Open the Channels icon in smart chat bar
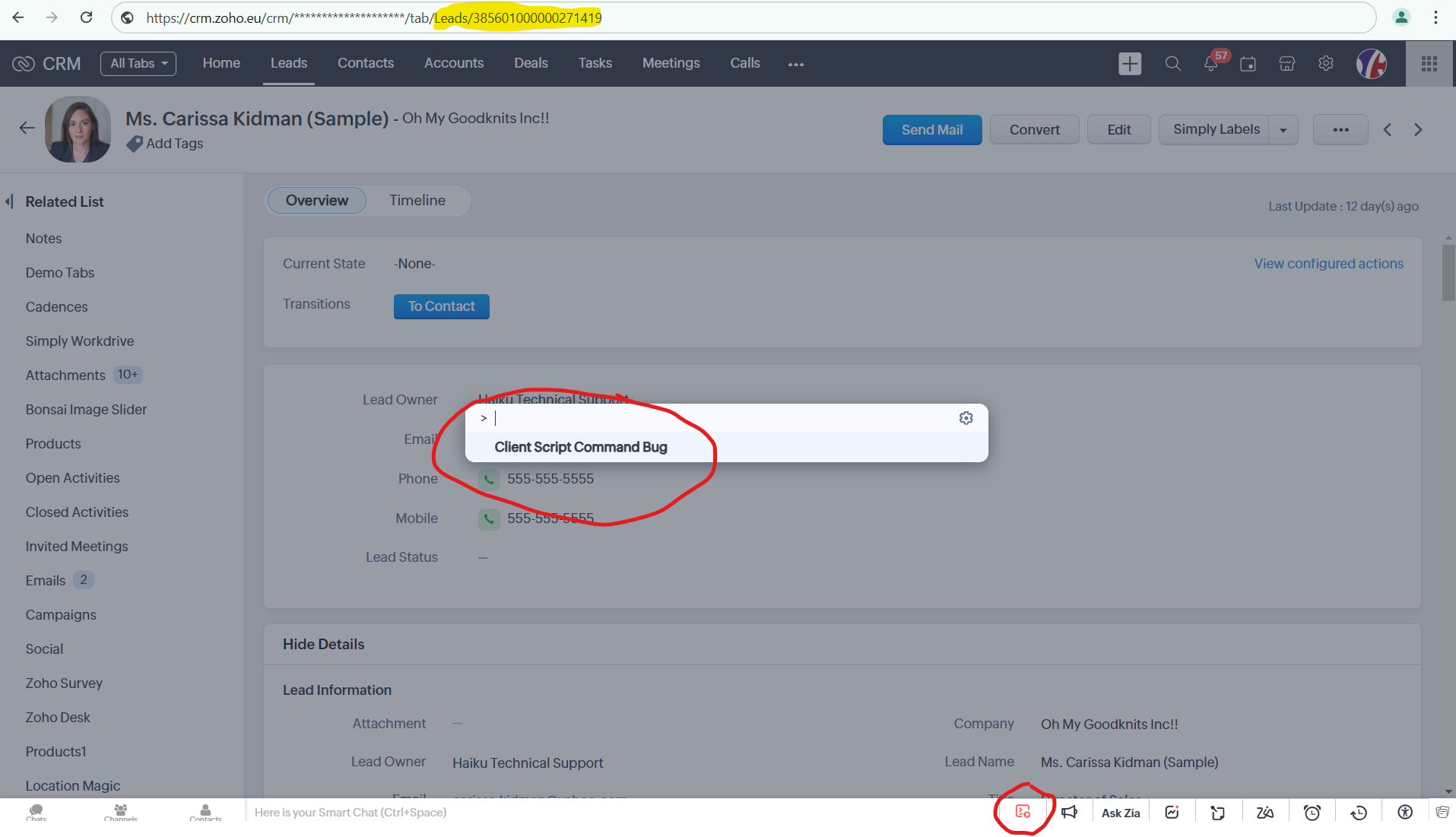1456x837 pixels. click(x=121, y=812)
